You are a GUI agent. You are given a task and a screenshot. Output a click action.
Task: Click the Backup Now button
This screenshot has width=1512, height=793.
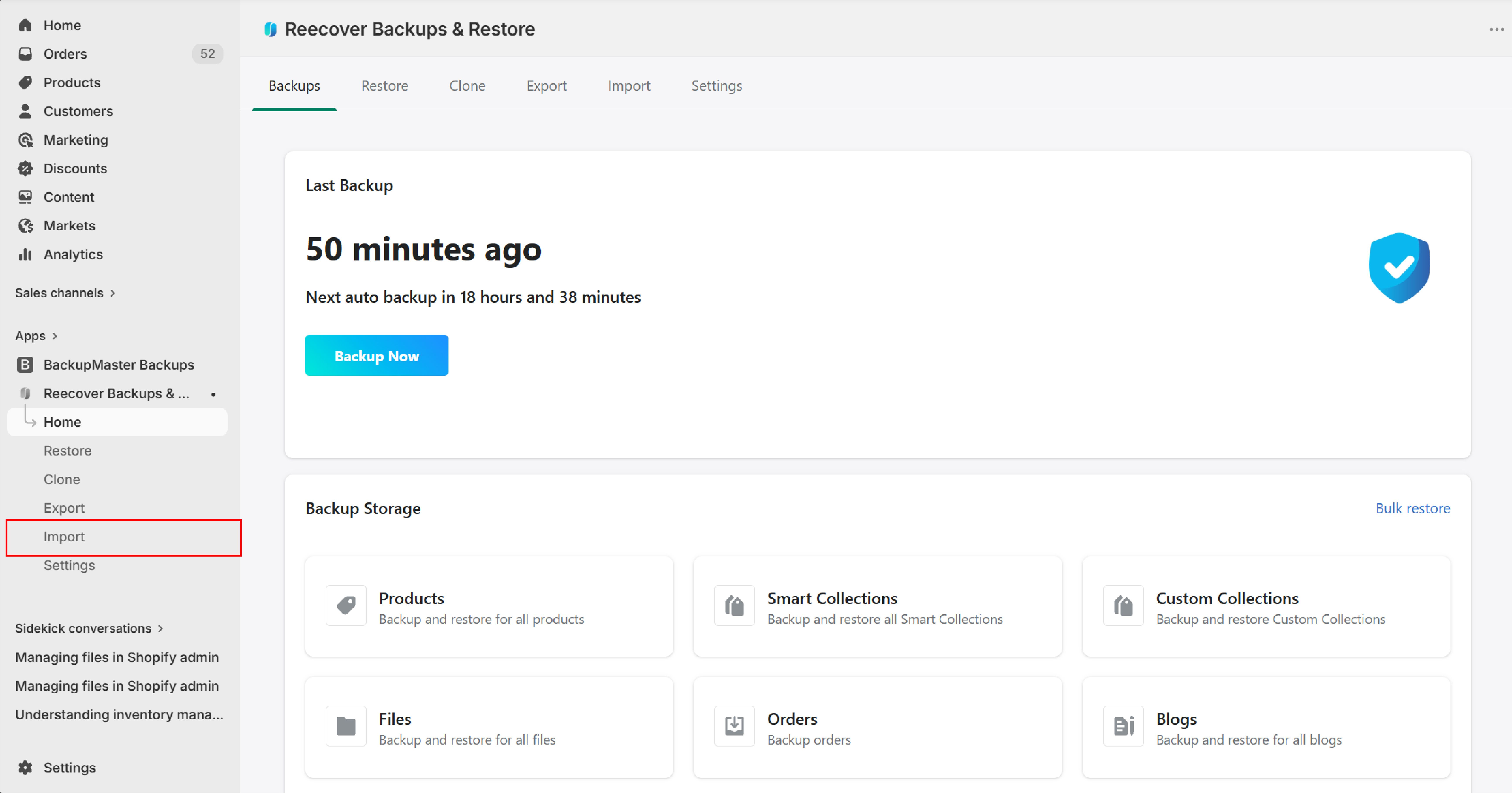376,355
